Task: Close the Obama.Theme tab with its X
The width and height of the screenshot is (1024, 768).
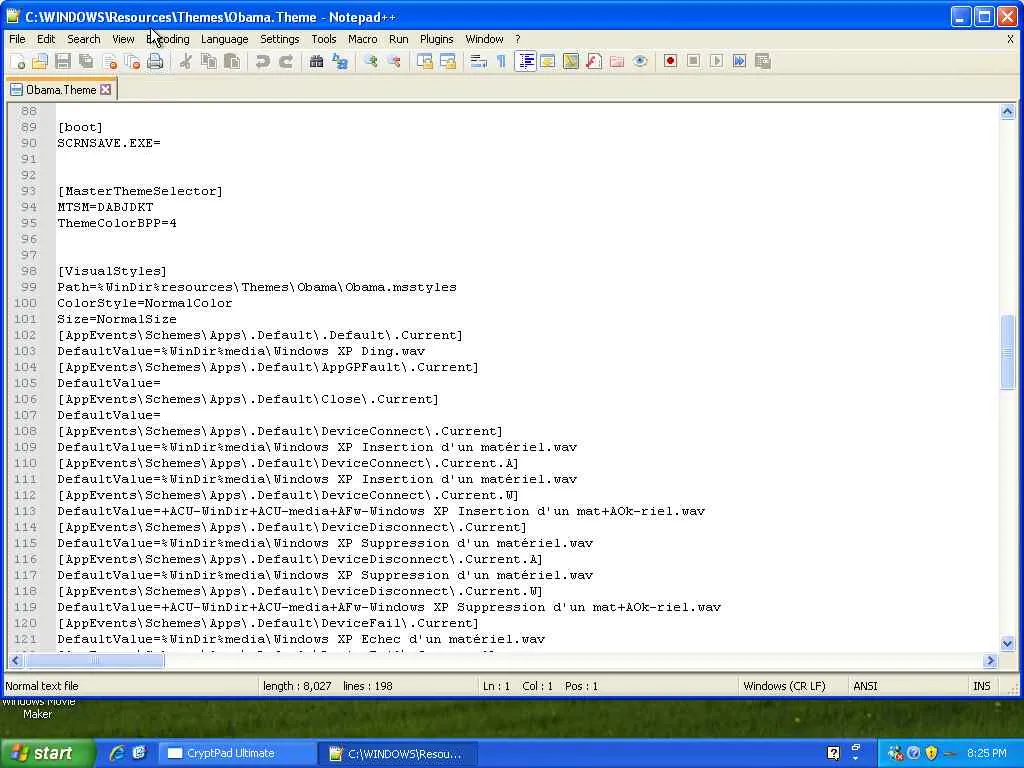Action: pos(106,89)
